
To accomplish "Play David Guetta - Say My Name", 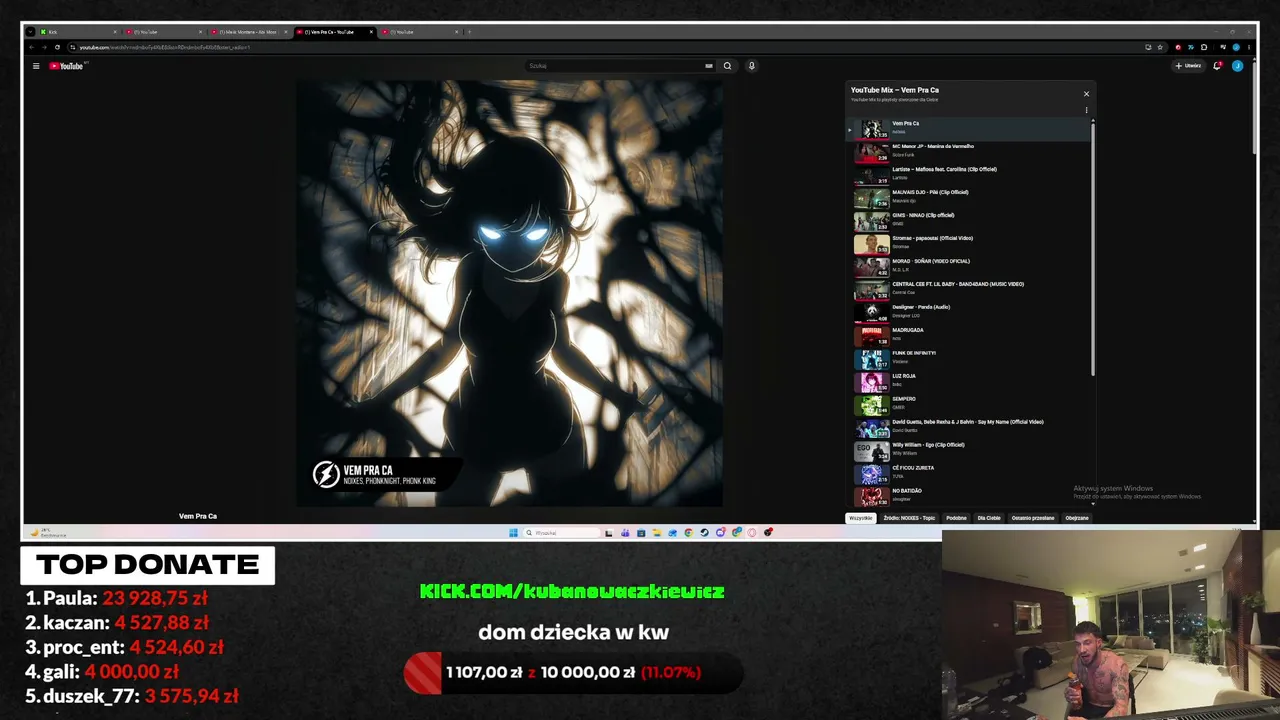I will tap(968, 427).
